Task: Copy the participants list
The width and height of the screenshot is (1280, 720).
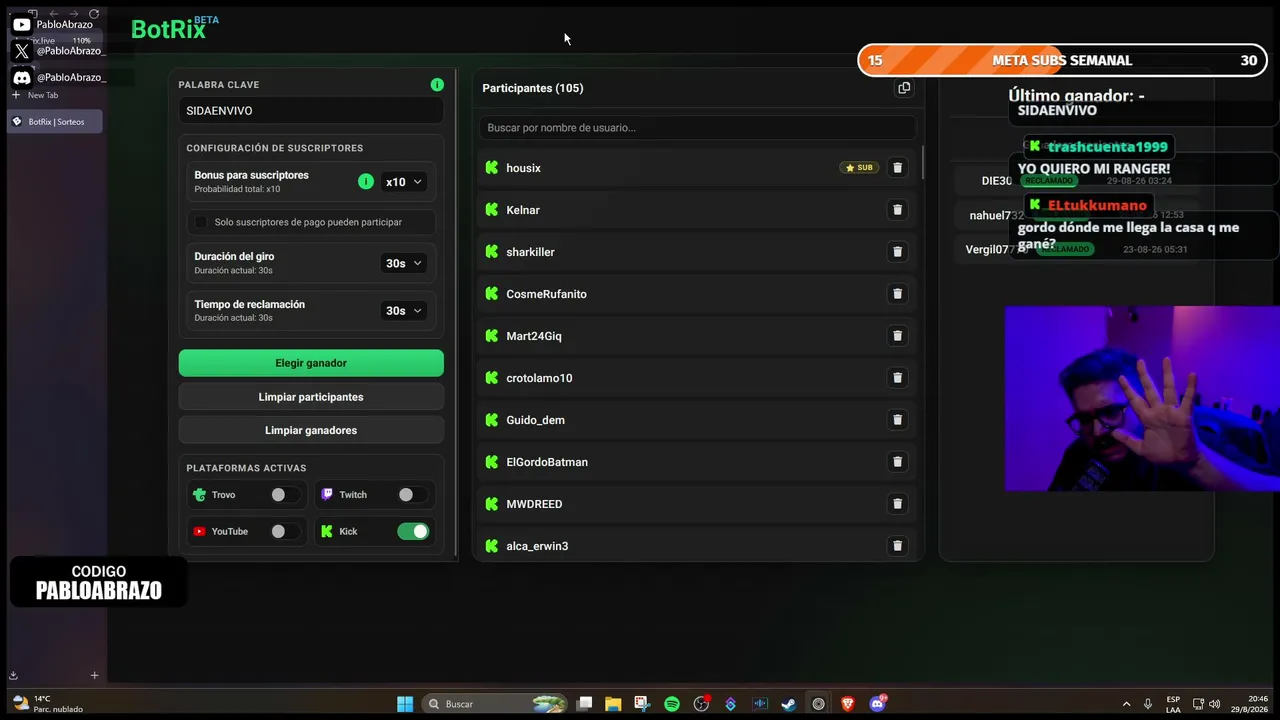Action: tap(904, 88)
